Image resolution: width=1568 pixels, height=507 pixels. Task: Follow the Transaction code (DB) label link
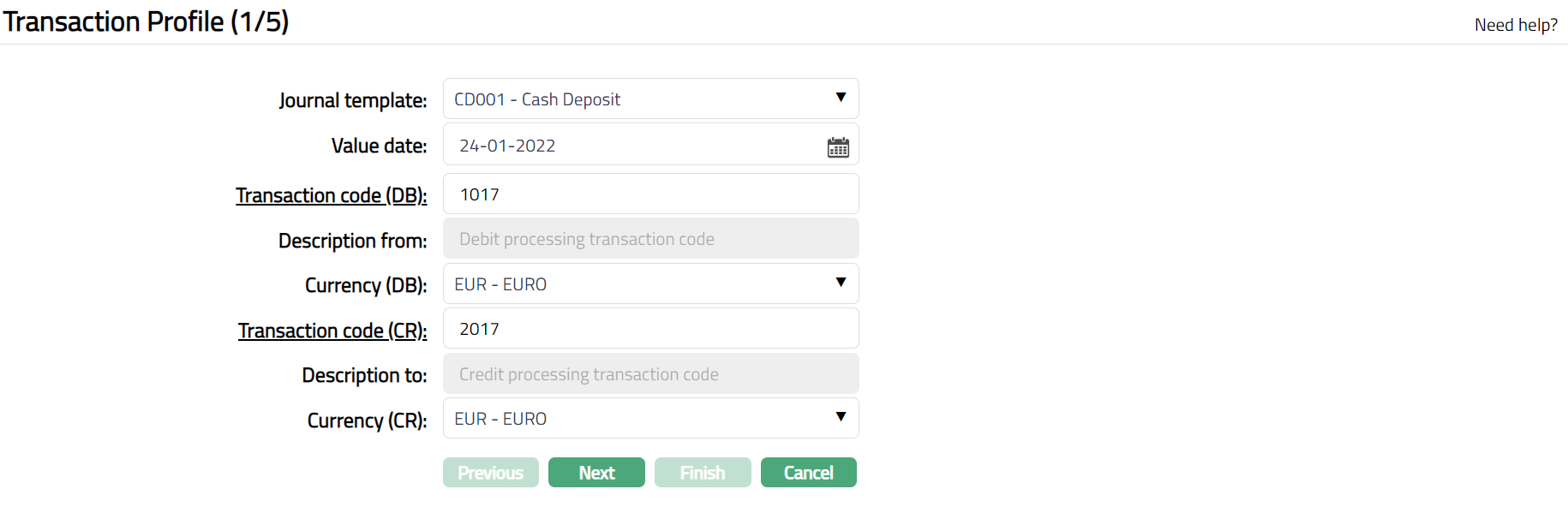click(x=331, y=196)
